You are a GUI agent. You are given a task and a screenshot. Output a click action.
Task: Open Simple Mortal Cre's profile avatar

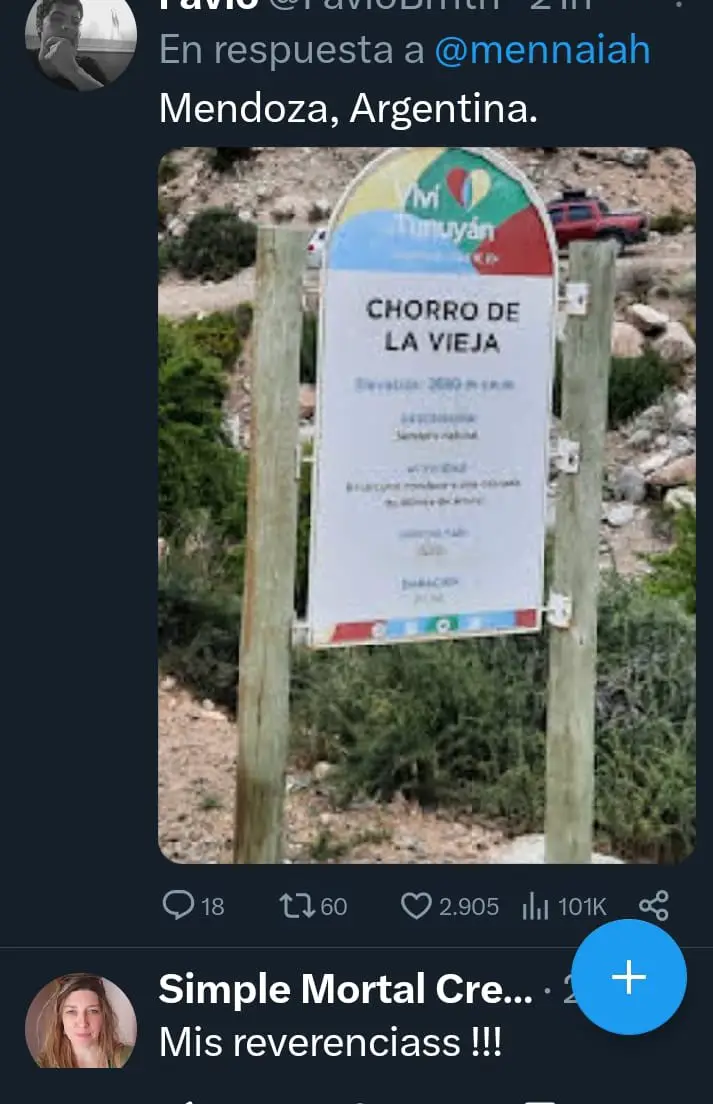[81, 1021]
